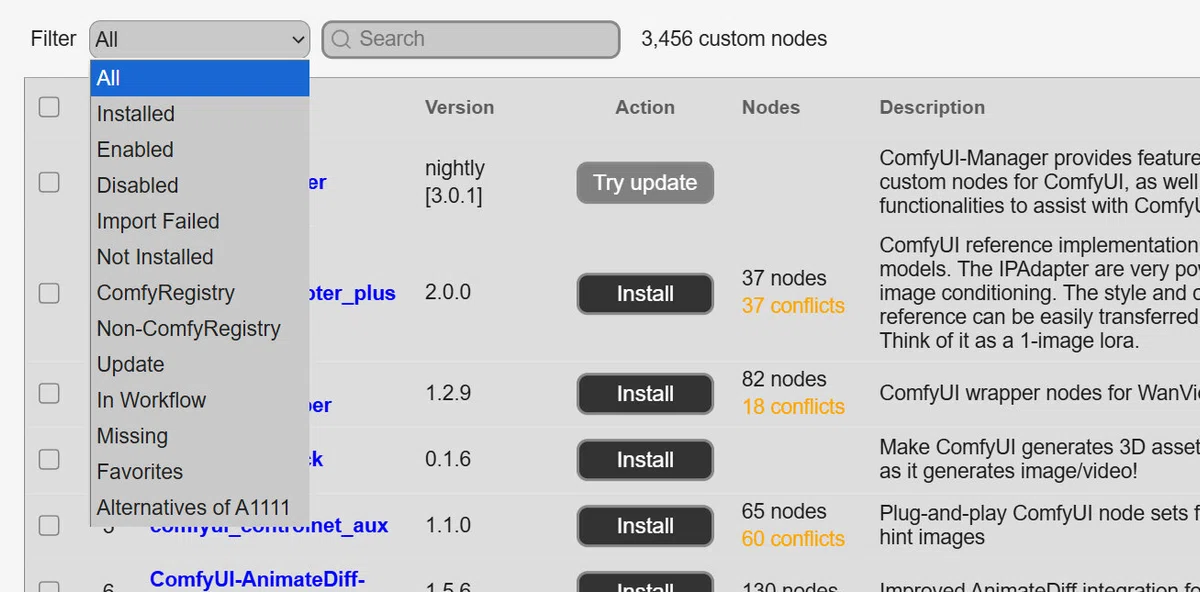Check the box for the version 2.0.0 row

49,293
